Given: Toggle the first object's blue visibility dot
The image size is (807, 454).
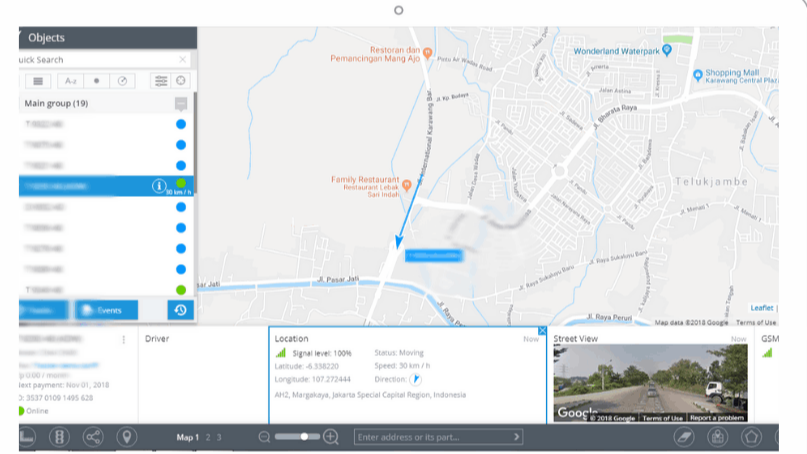Looking at the screenshot, I should tap(181, 124).
